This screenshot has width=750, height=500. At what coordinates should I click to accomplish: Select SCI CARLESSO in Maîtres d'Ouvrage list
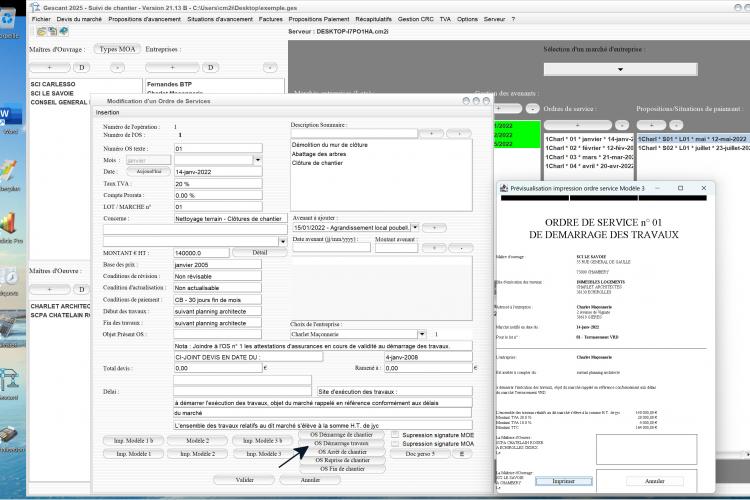[x=53, y=84]
